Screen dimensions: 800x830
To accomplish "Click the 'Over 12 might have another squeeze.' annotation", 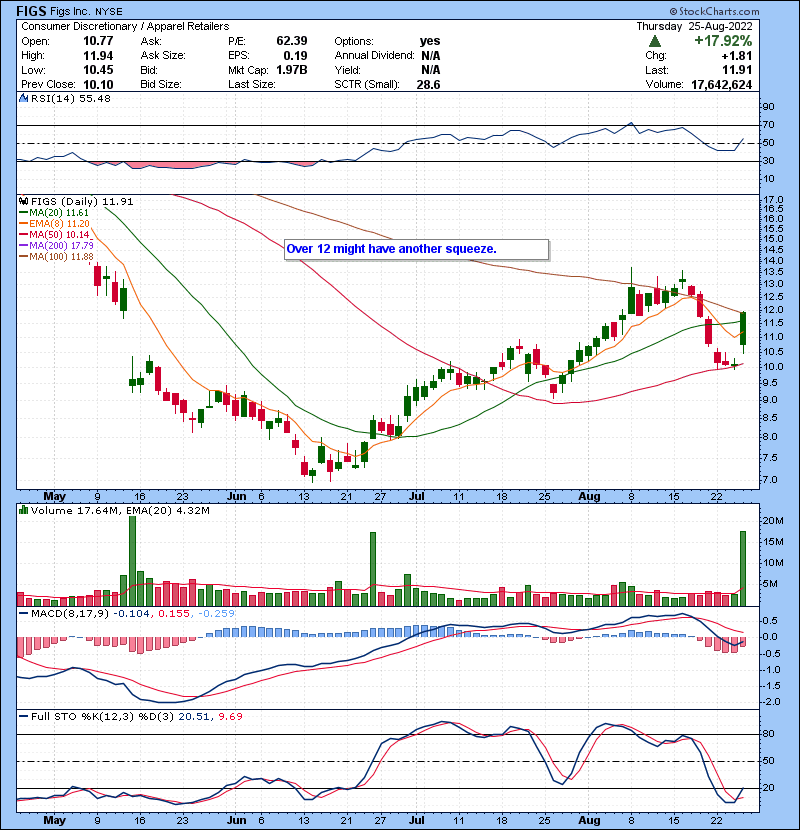I will click(x=417, y=249).
